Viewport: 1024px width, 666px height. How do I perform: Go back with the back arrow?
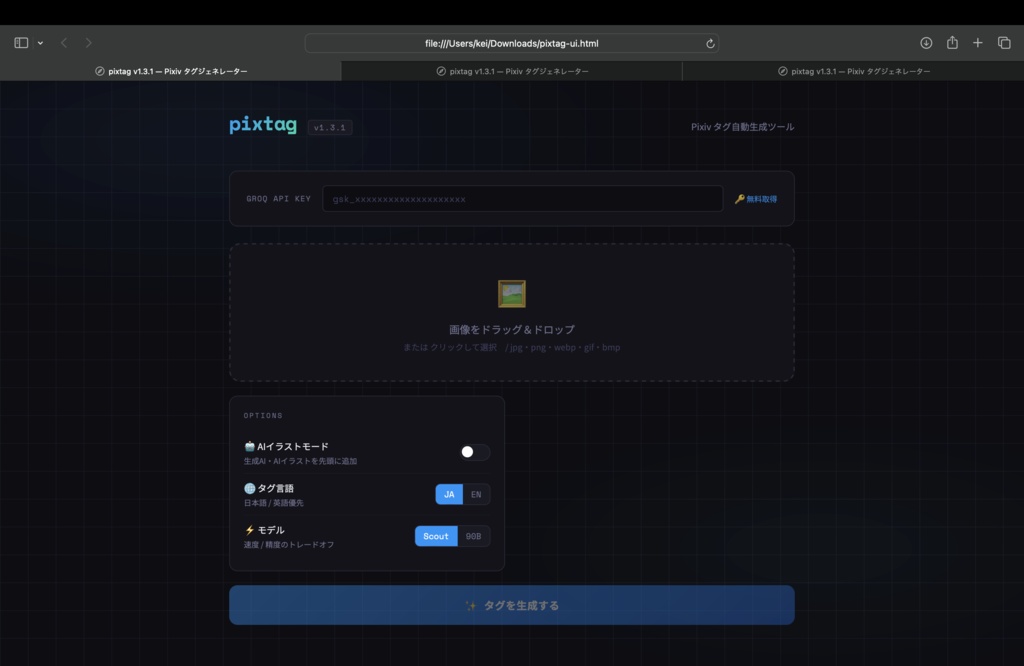[64, 43]
